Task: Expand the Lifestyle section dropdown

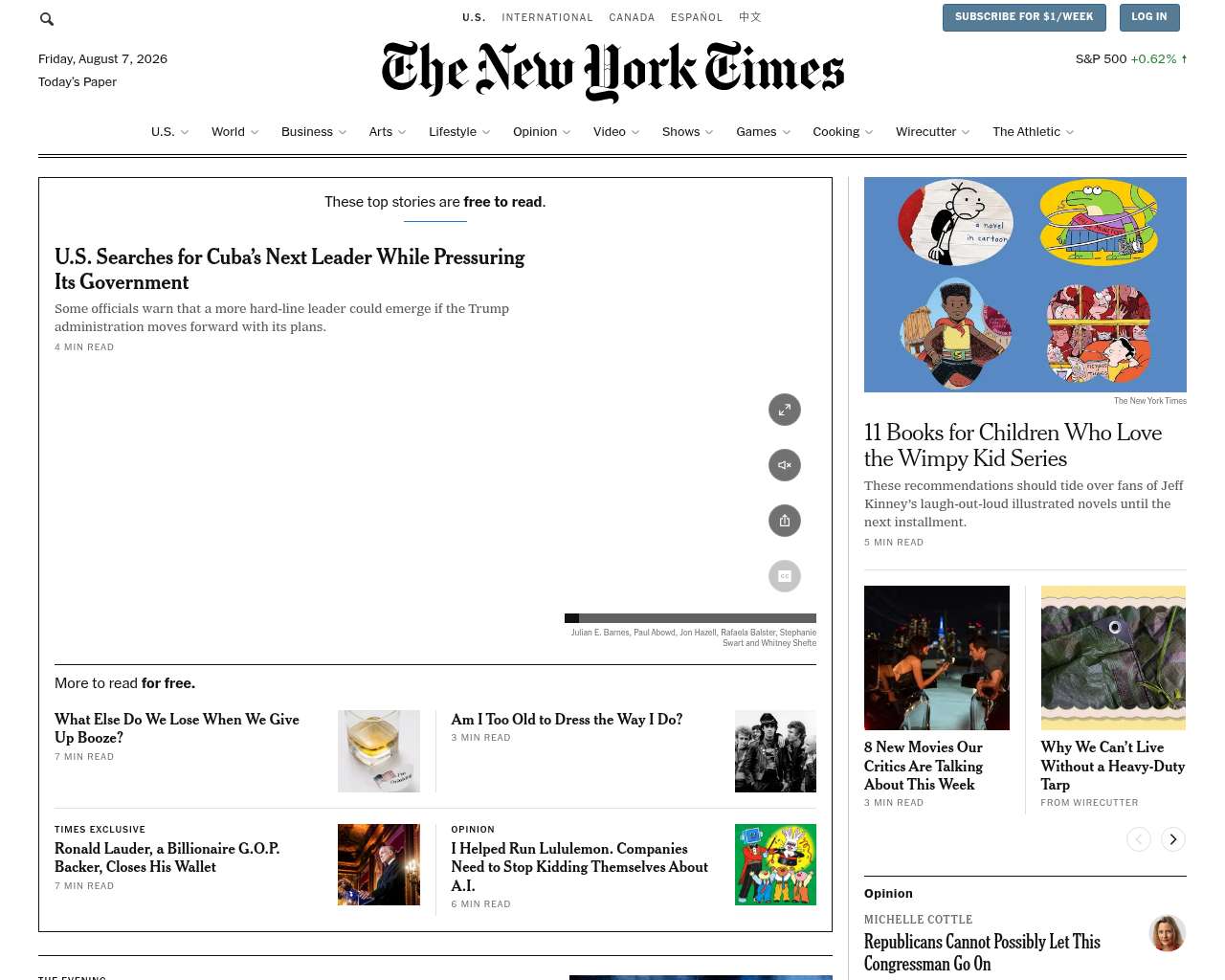Action: point(459,132)
